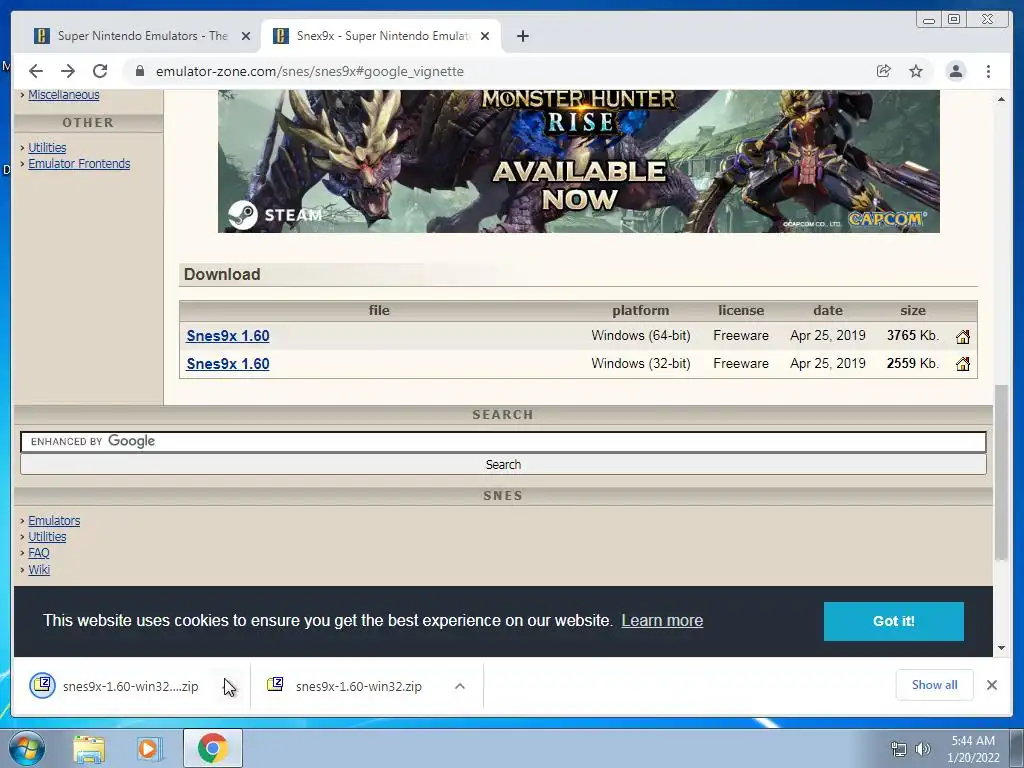The width and height of the screenshot is (1024, 768).
Task: Click the 3765 Kb size cell
Action: pos(912,336)
